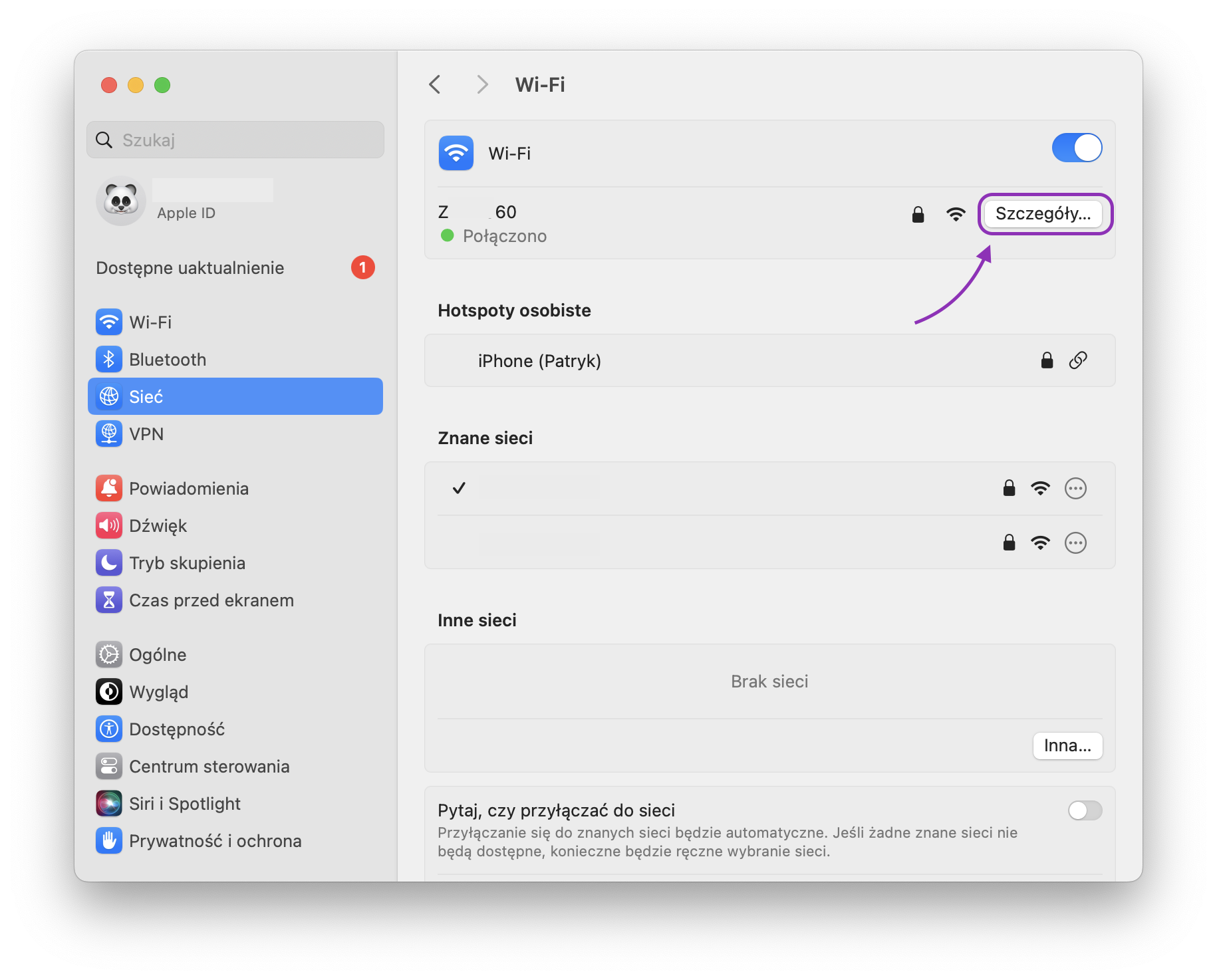Image resolution: width=1217 pixels, height=980 pixels.
Task: Click Centrum sterowania label
Action: click(209, 767)
